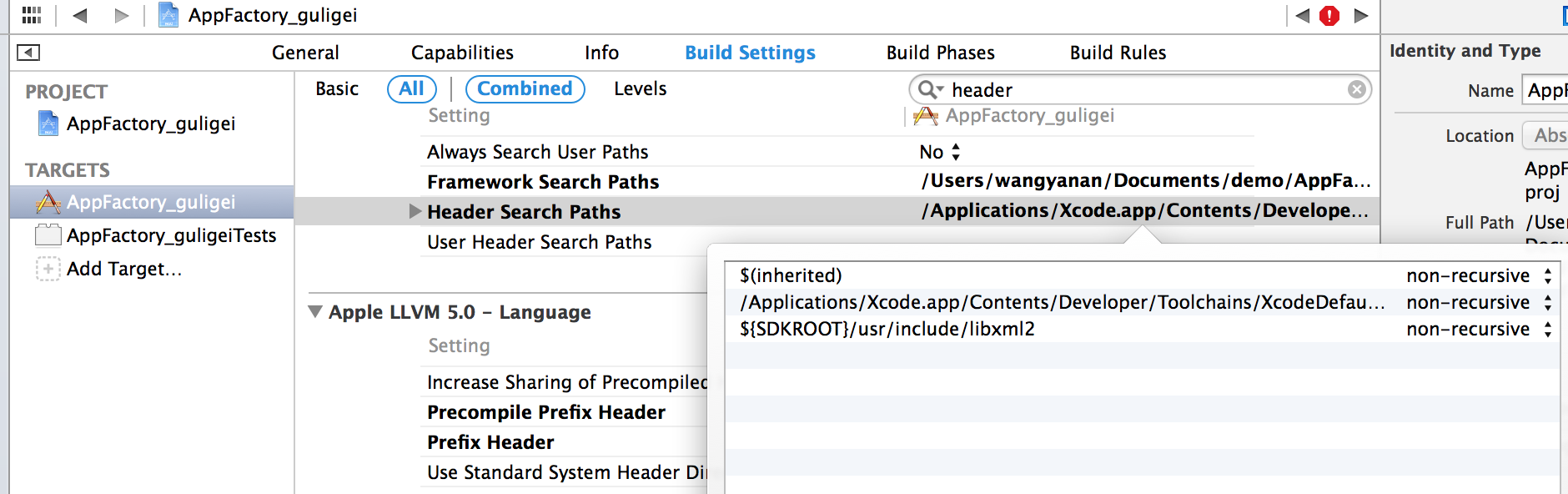Jump to the previous issue arrow
The width and height of the screenshot is (1568, 494).
[1303, 15]
